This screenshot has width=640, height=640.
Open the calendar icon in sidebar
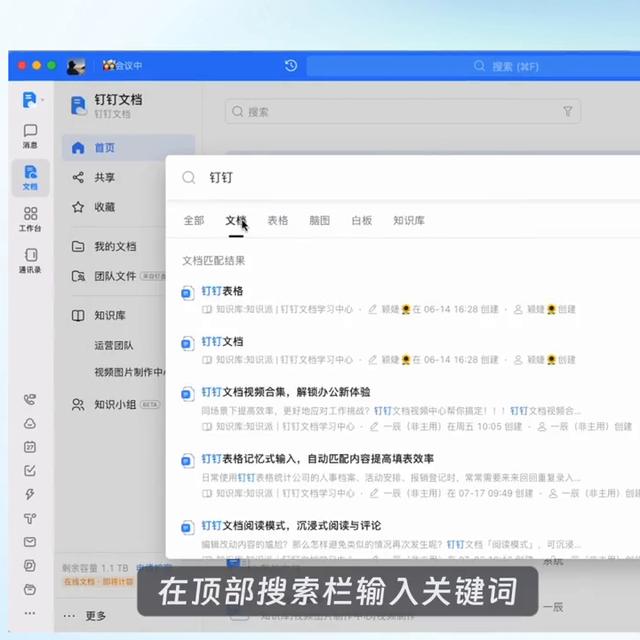30,447
